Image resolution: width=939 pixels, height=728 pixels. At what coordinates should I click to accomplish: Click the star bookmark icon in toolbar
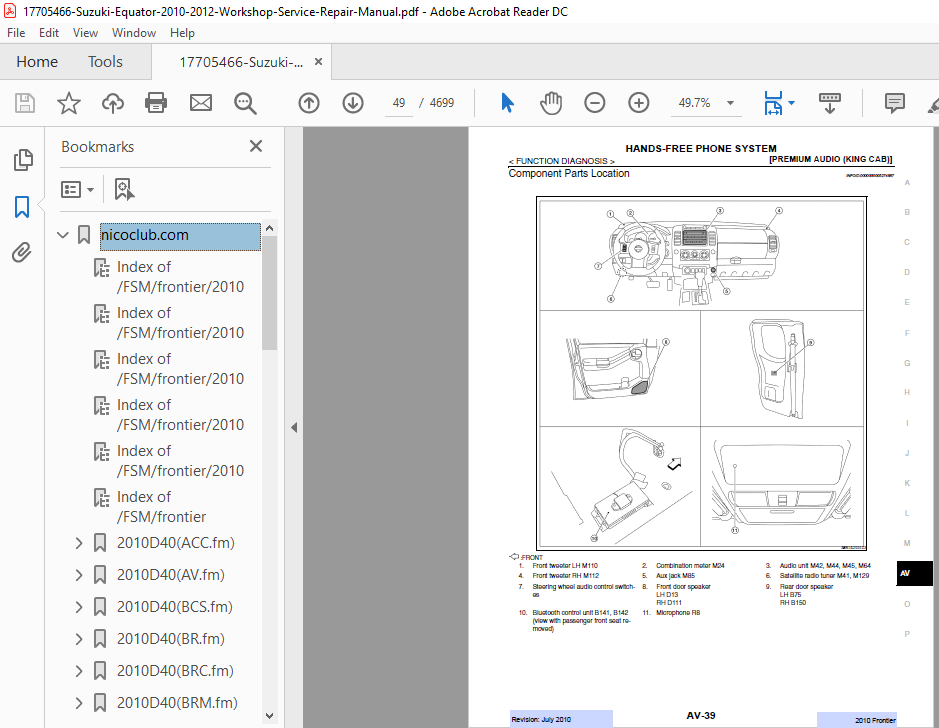pos(69,103)
